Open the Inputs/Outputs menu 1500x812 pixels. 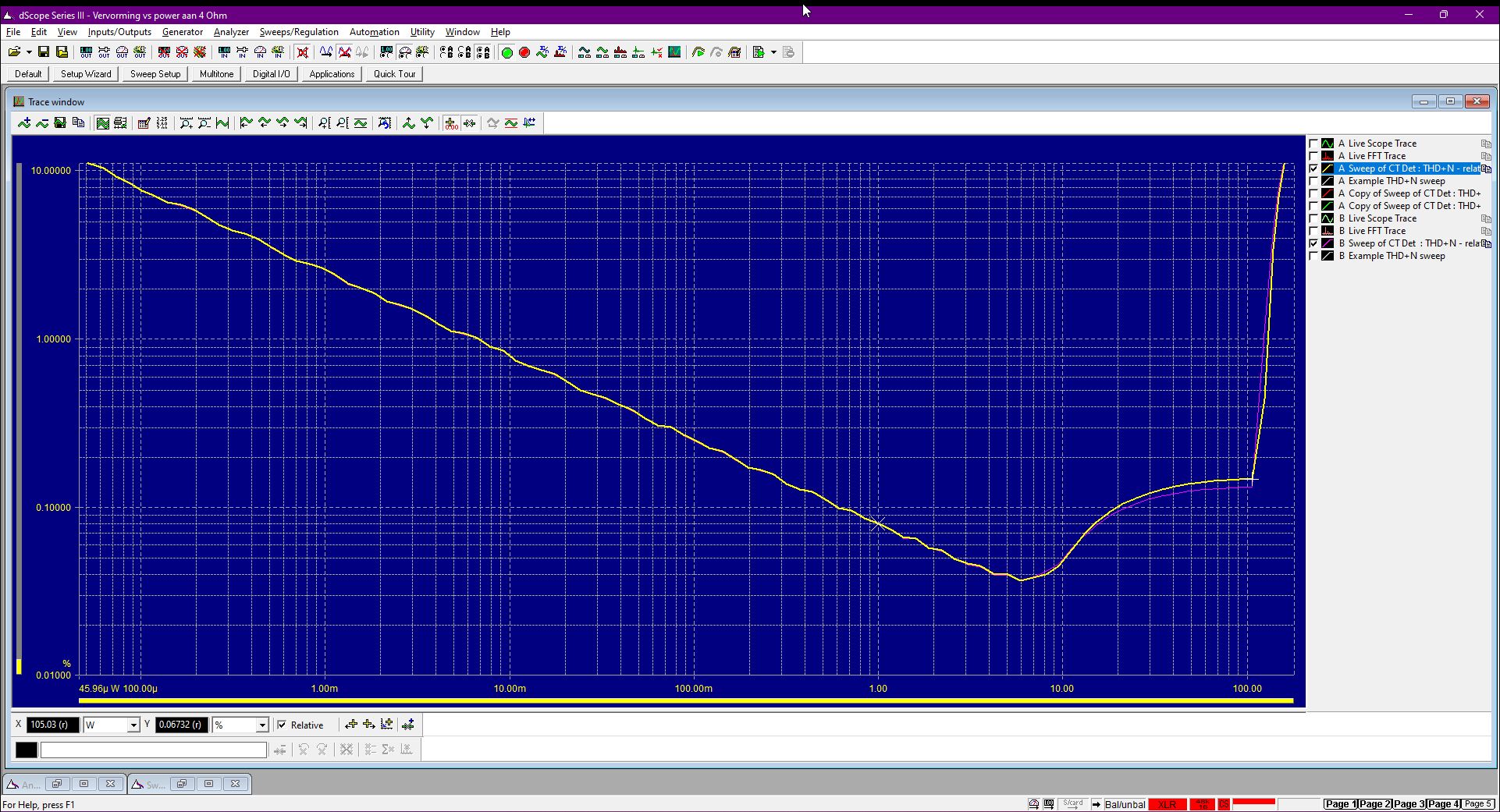[119, 32]
